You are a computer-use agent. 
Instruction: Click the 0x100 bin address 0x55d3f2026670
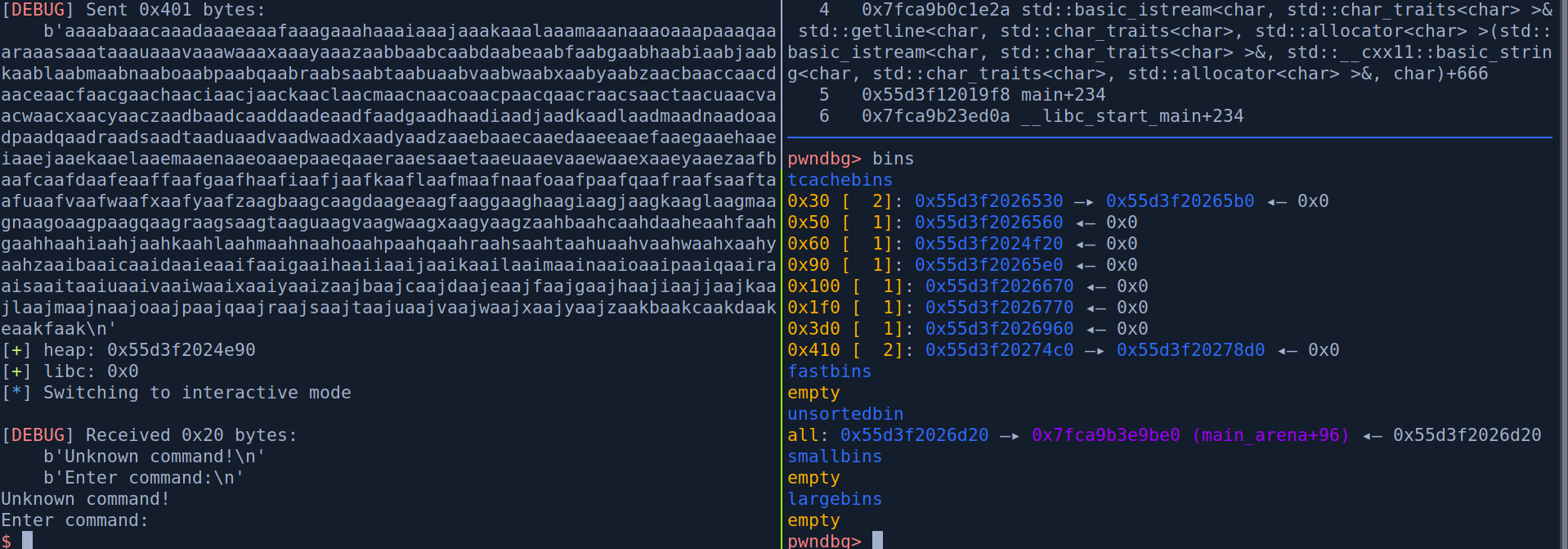tap(999, 286)
